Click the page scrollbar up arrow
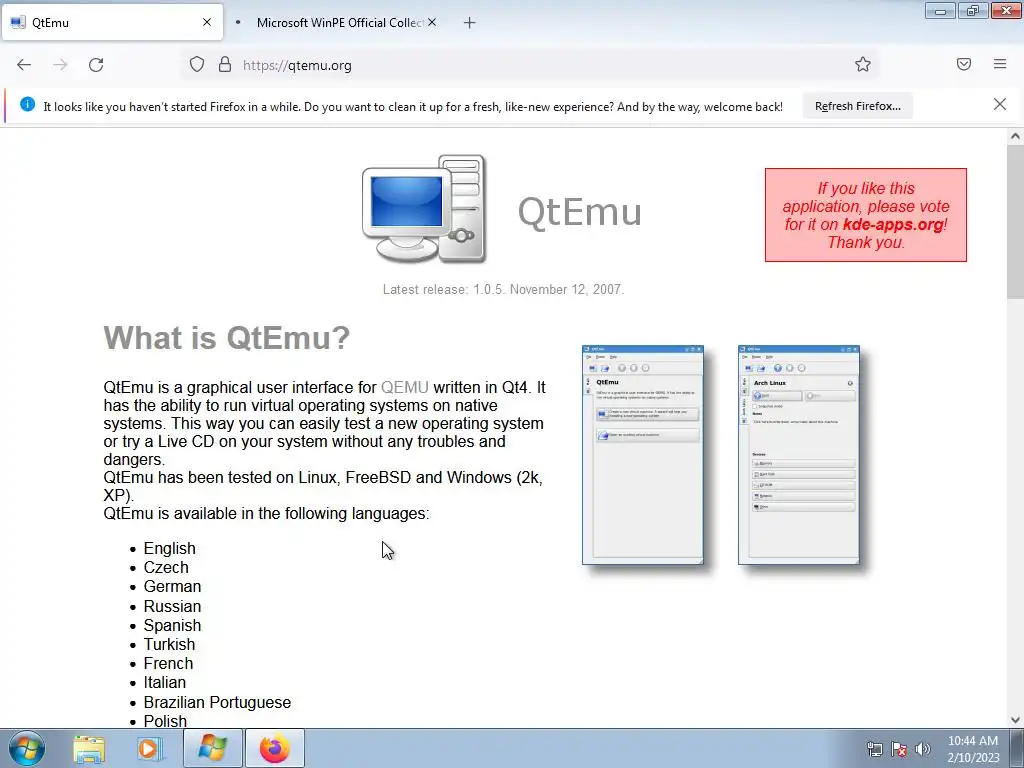Screen dimensions: 1024x768 point(1015,136)
